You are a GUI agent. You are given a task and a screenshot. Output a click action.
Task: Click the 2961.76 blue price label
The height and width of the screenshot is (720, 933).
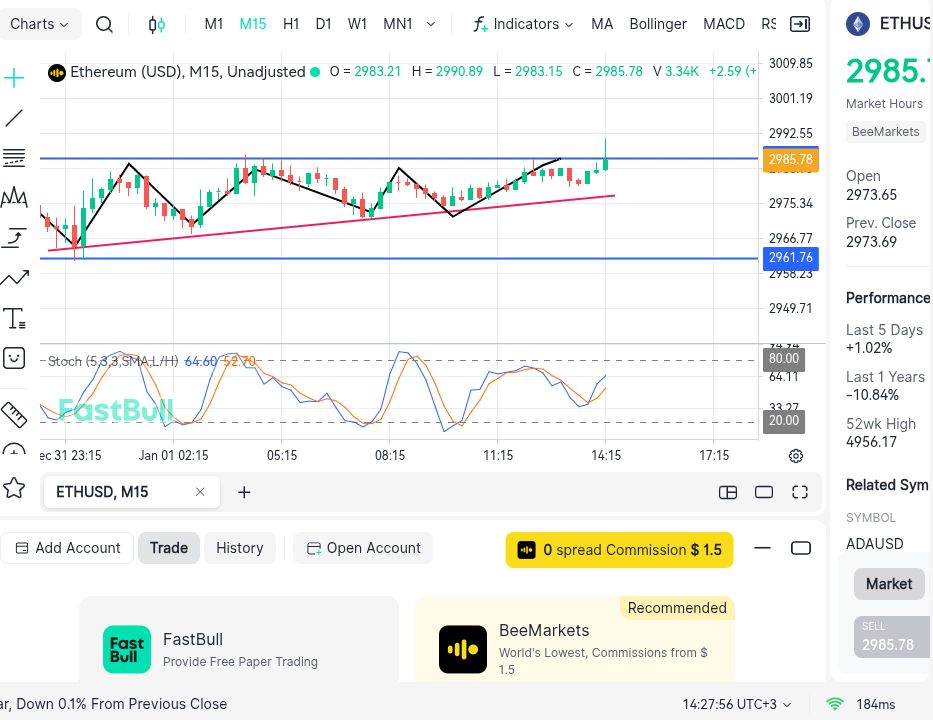(790, 258)
